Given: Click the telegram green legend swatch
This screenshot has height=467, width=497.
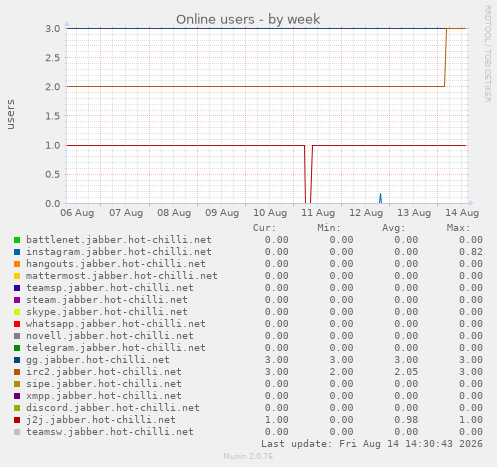Looking at the screenshot, I should 17,348.
